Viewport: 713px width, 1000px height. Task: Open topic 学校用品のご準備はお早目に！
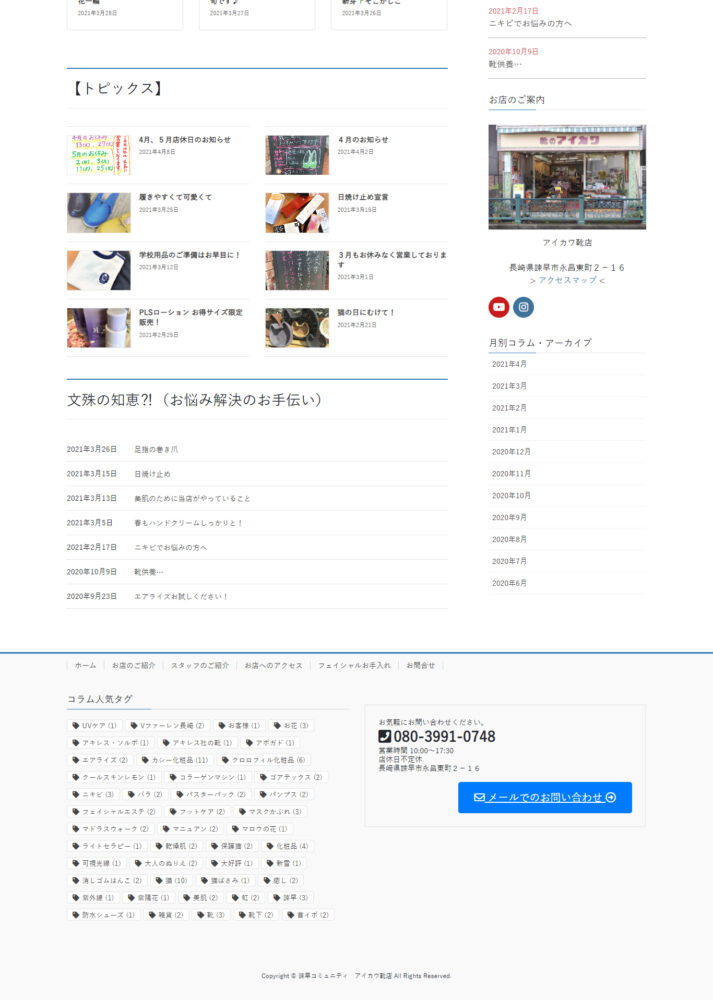pos(190,255)
